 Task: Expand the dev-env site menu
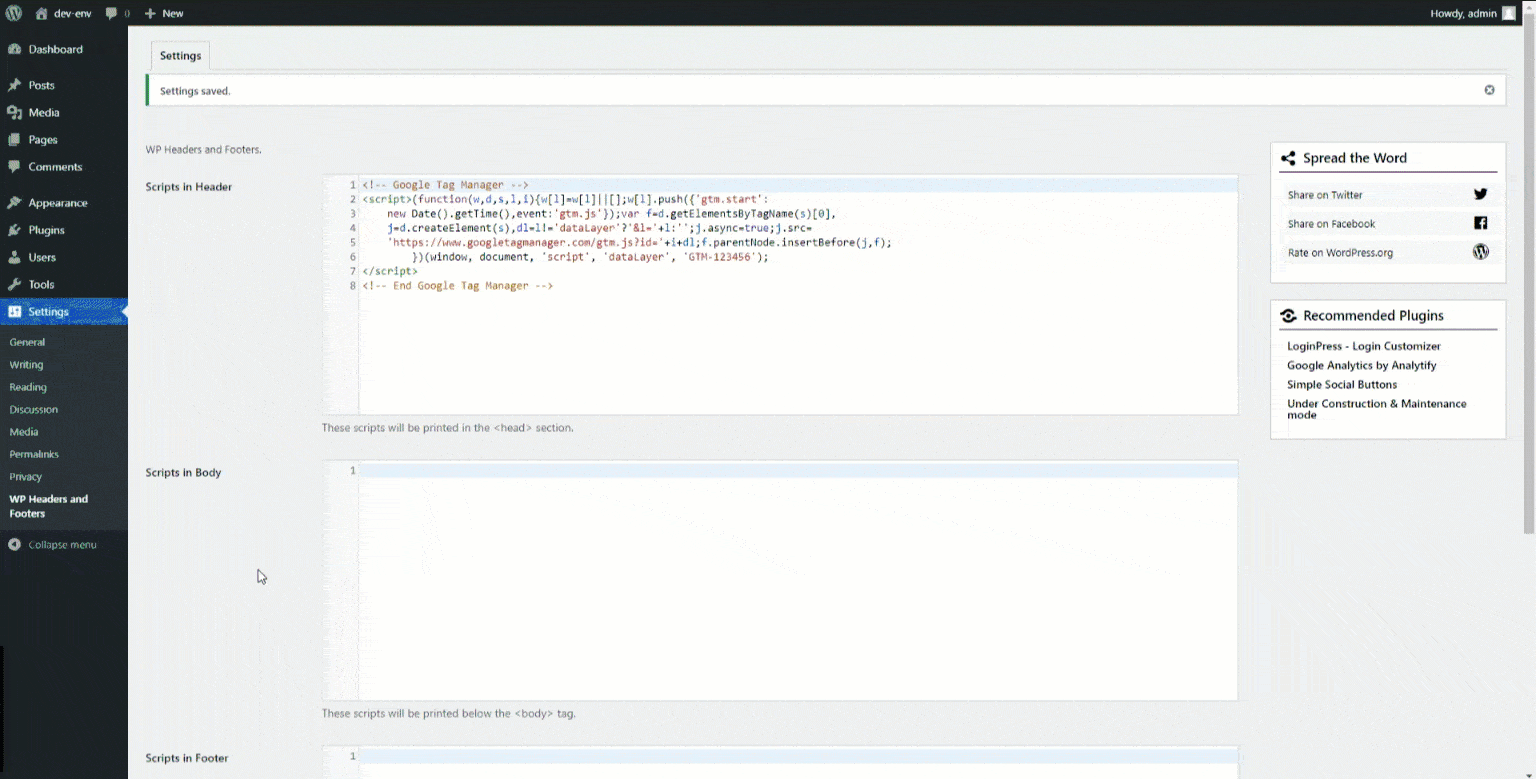pos(62,13)
